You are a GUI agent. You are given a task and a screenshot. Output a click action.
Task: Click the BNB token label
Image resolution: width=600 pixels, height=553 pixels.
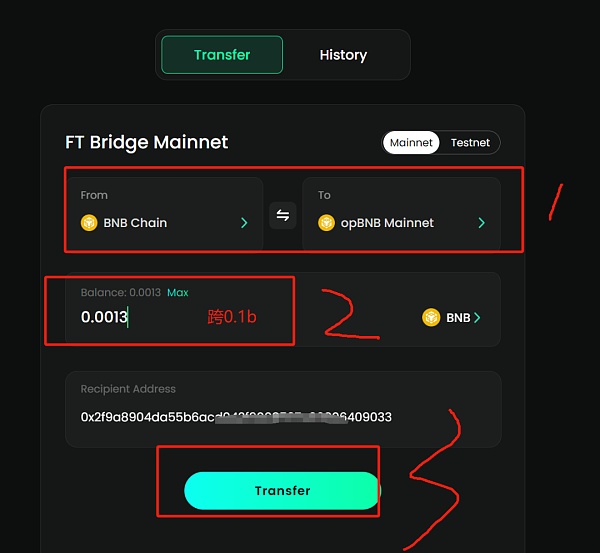point(458,318)
